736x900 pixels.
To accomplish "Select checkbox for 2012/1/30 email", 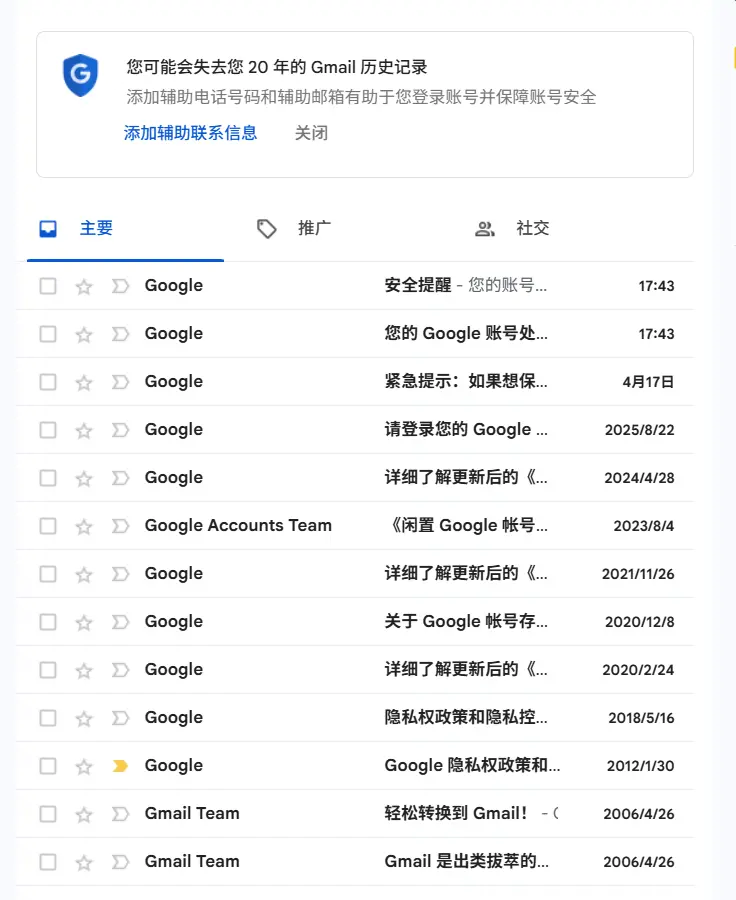I will [48, 766].
